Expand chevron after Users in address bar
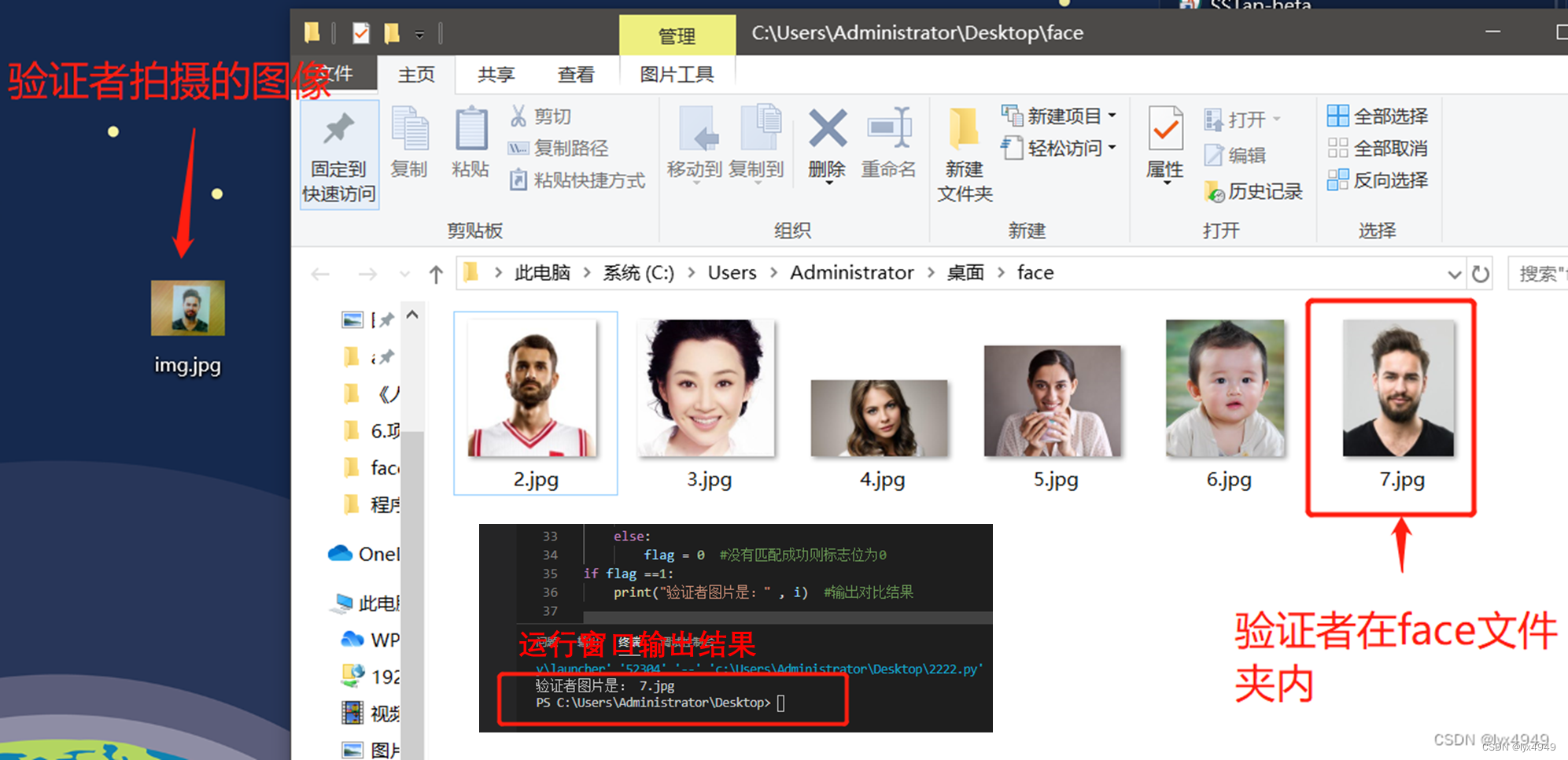 coord(773,272)
